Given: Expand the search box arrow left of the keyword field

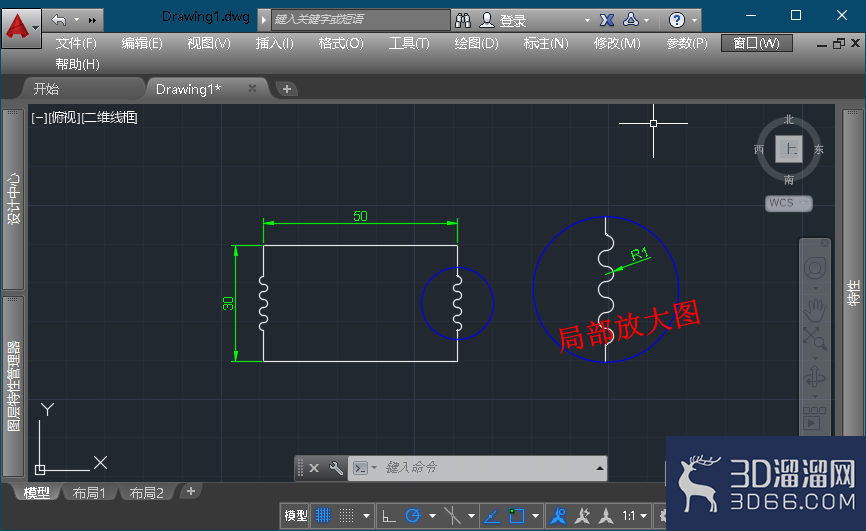Looking at the screenshot, I should pos(263,20).
